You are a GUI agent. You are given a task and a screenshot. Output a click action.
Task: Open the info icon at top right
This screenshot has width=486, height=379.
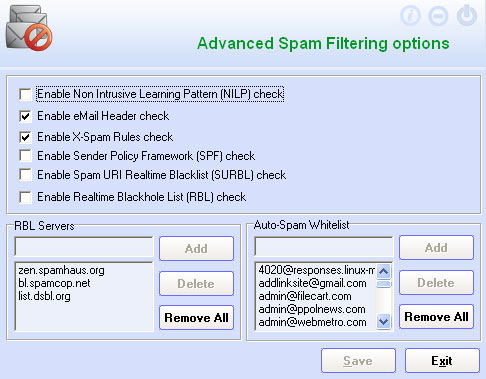click(x=410, y=16)
